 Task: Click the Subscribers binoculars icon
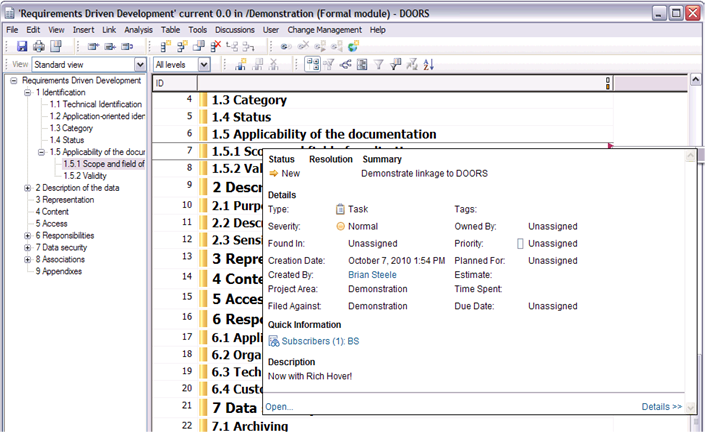click(x=273, y=341)
